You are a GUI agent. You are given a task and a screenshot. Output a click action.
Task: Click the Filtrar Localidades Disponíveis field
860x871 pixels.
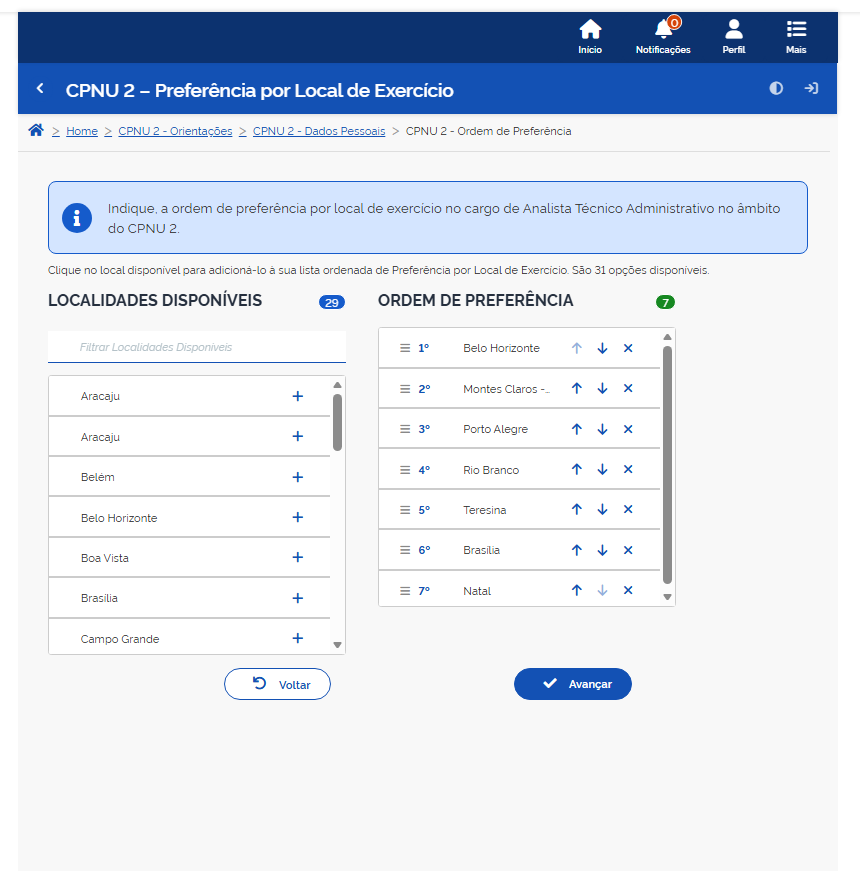197,347
